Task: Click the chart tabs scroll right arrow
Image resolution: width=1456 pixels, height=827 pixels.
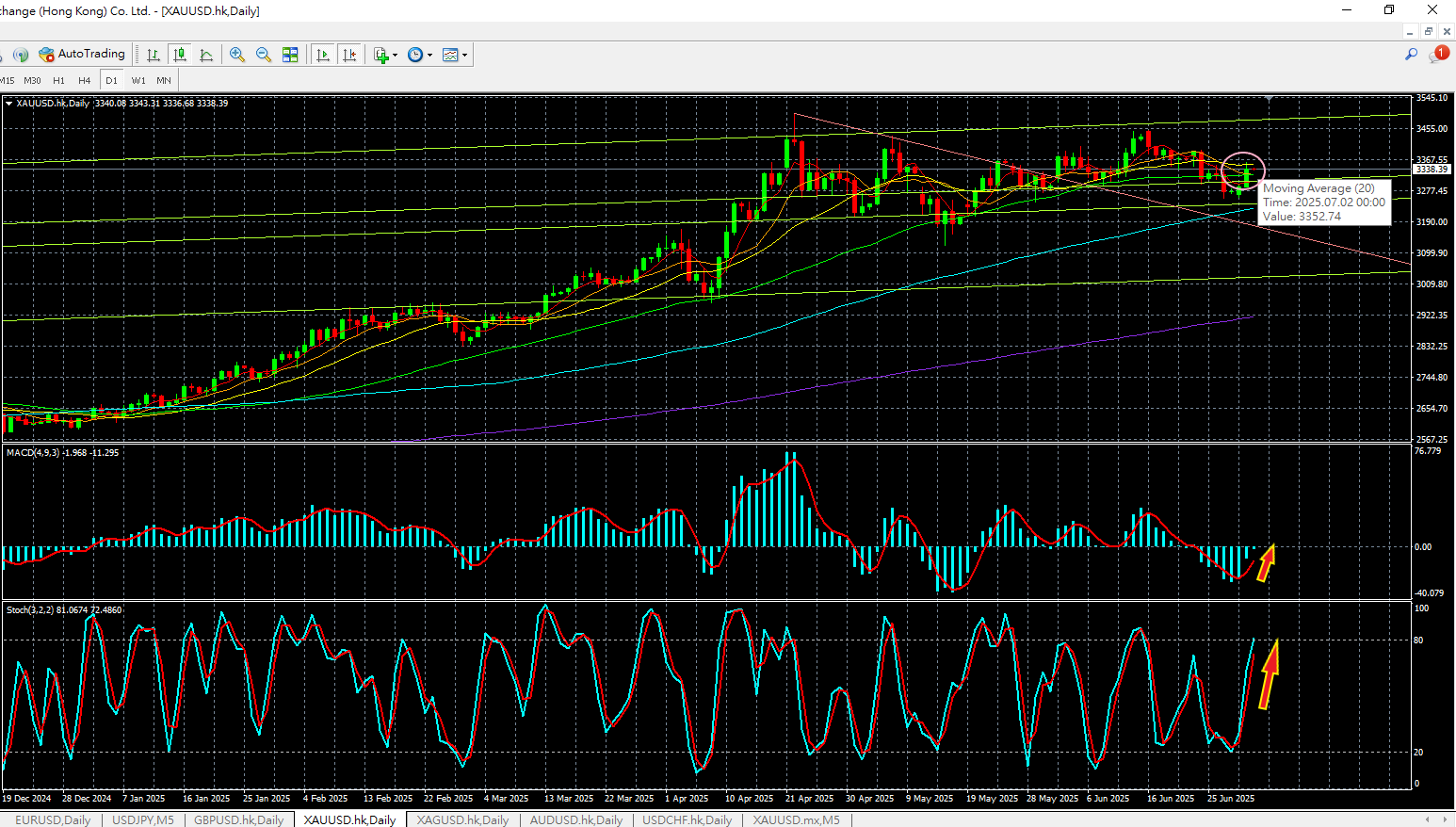Action: 1443,819
